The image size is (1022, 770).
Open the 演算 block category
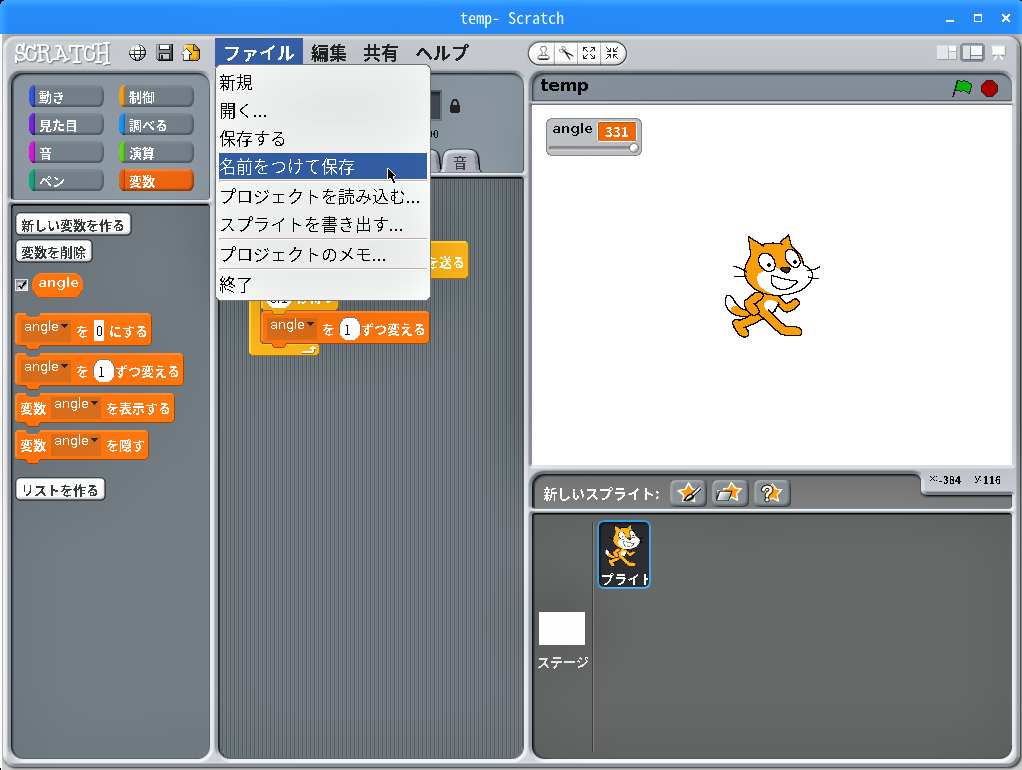point(156,153)
